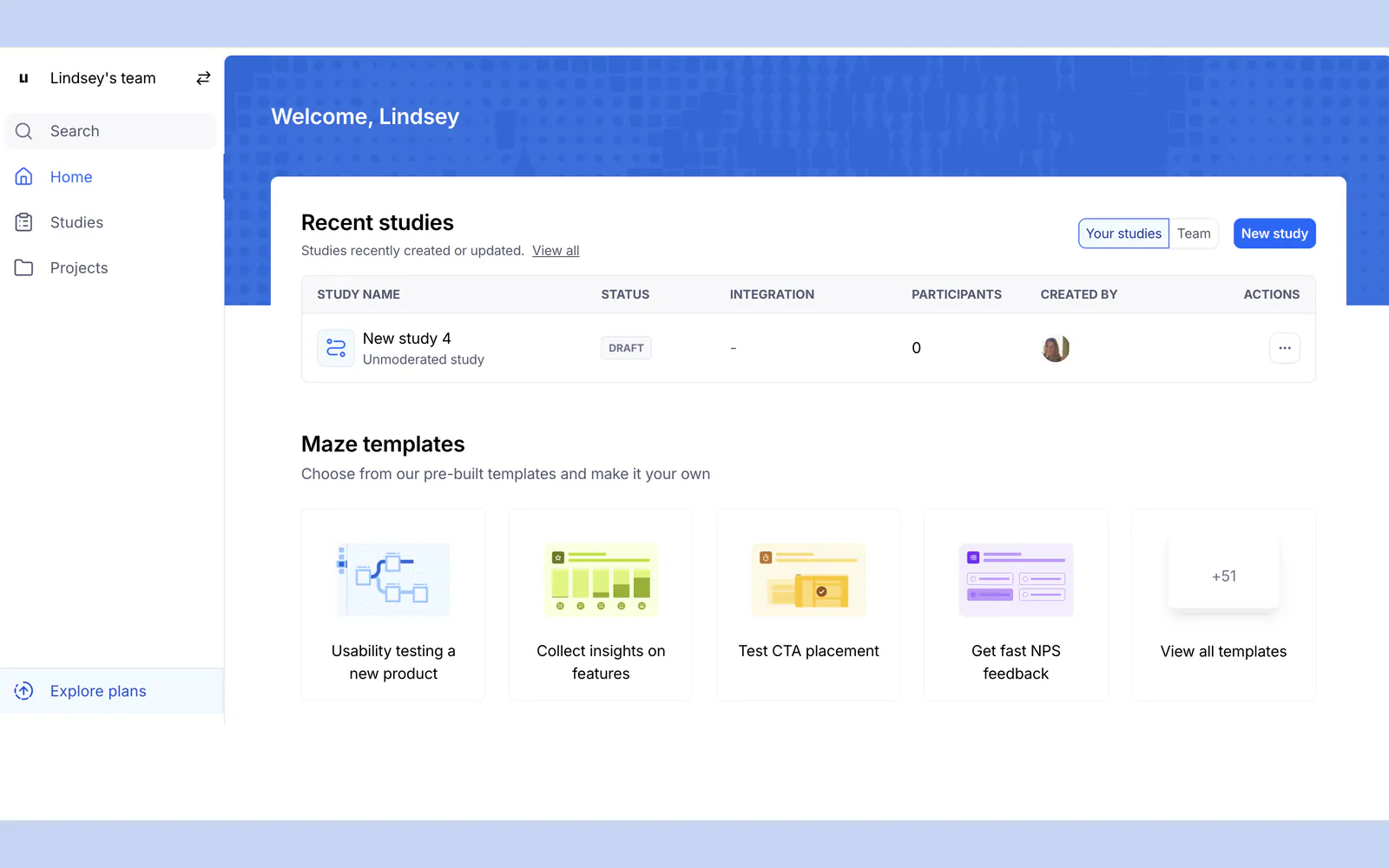Select the Usability testing a new product title
The width and height of the screenshot is (1389, 868).
coord(393,662)
